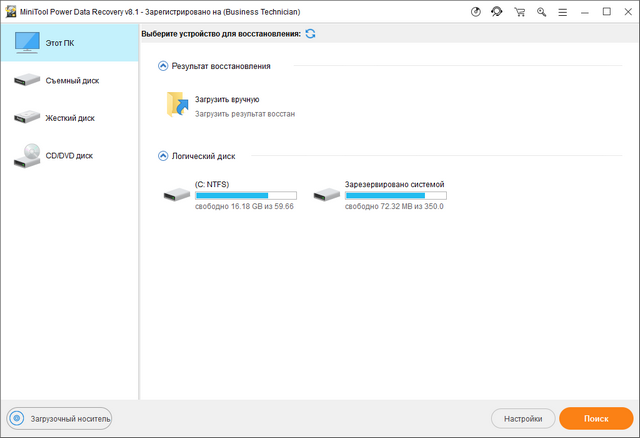Viewport: 640px width, 438px height.
Task: Close the MiniTool Power Data Recovery window
Action: [x=628, y=12]
